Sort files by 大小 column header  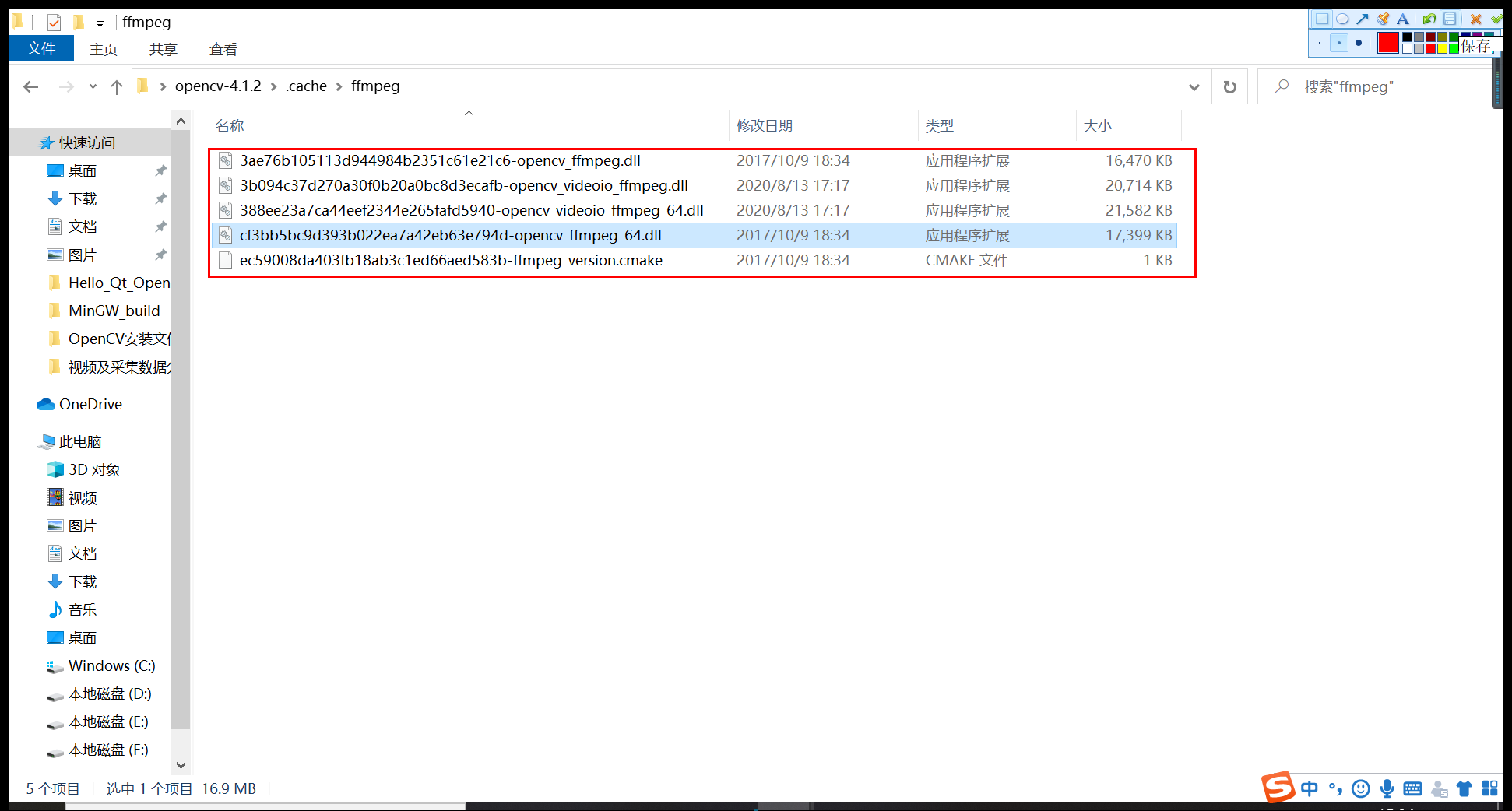click(1098, 125)
